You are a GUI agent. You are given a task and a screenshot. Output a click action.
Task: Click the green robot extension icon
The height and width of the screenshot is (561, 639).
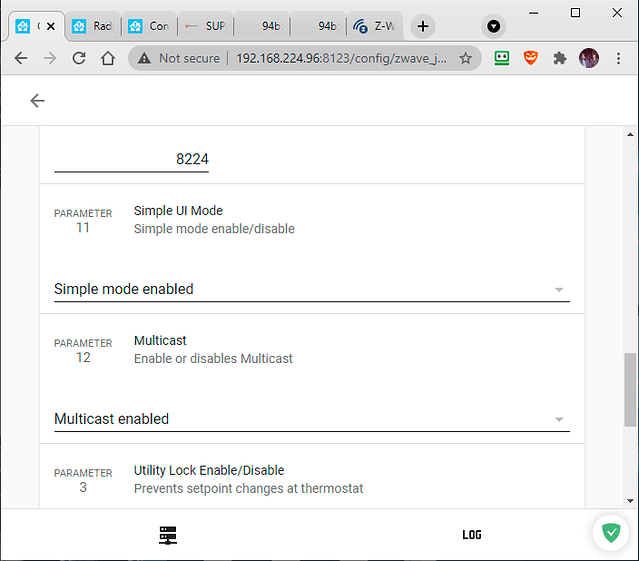click(502, 58)
